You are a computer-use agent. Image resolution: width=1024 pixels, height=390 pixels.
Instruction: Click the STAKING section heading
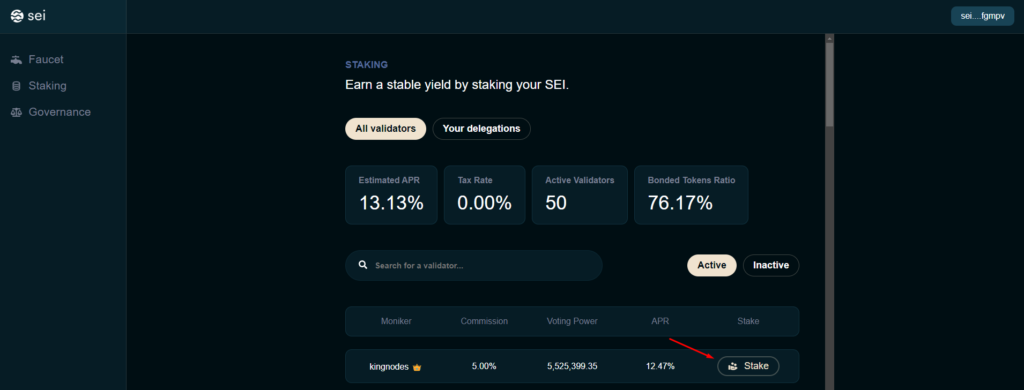[x=366, y=65]
